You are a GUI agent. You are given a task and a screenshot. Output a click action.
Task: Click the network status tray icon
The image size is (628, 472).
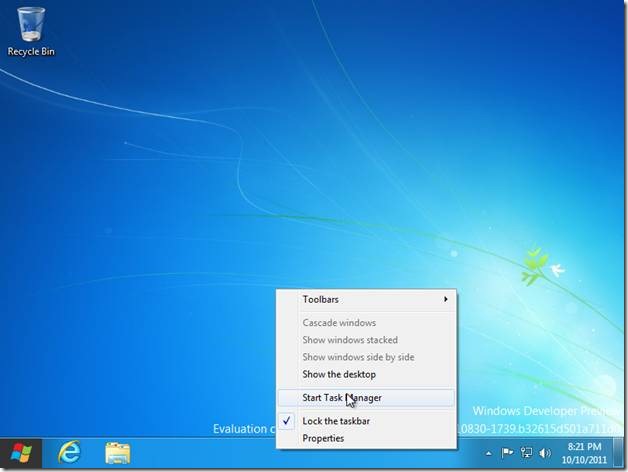(x=526, y=453)
